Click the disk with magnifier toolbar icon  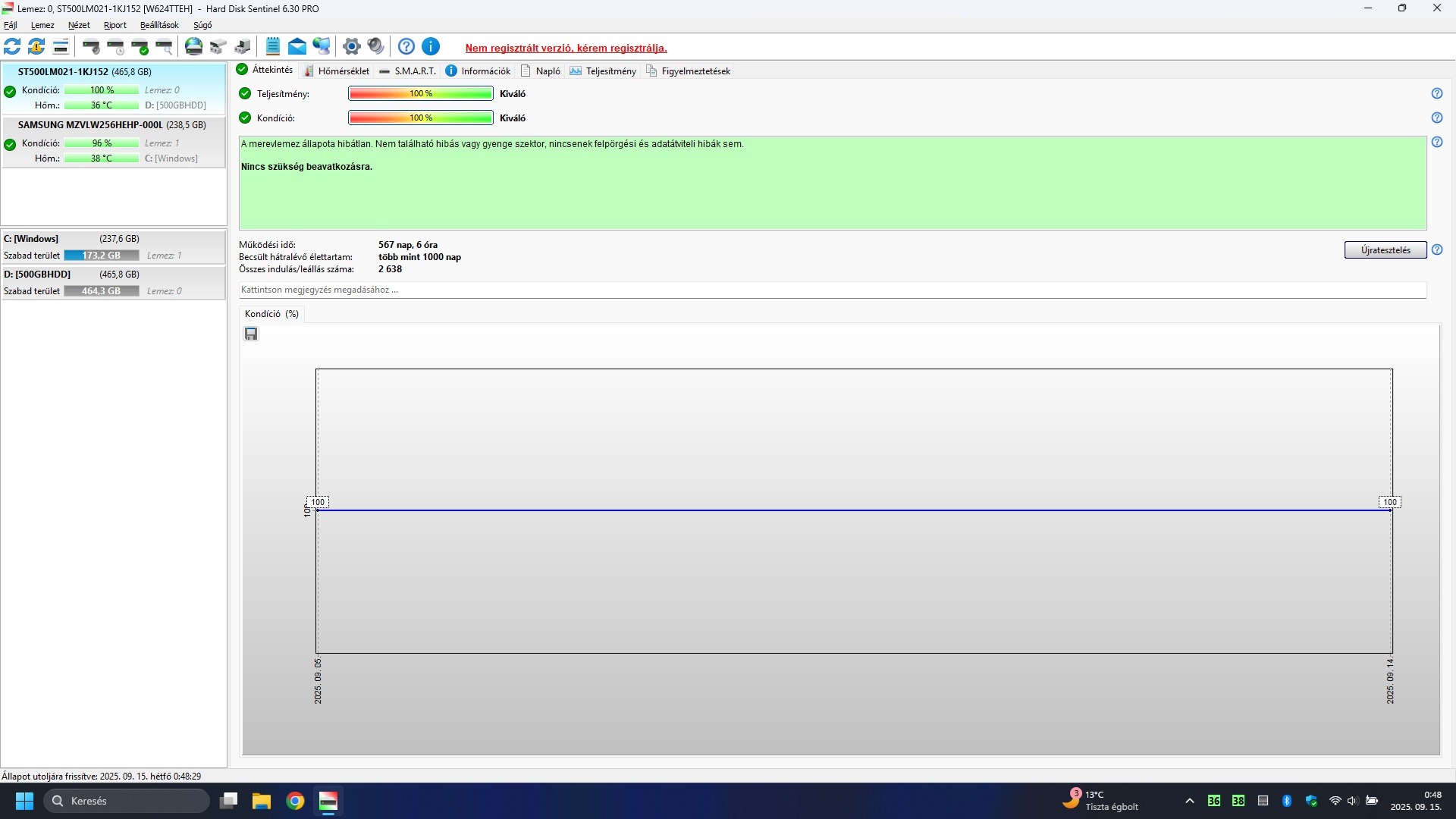coord(164,47)
